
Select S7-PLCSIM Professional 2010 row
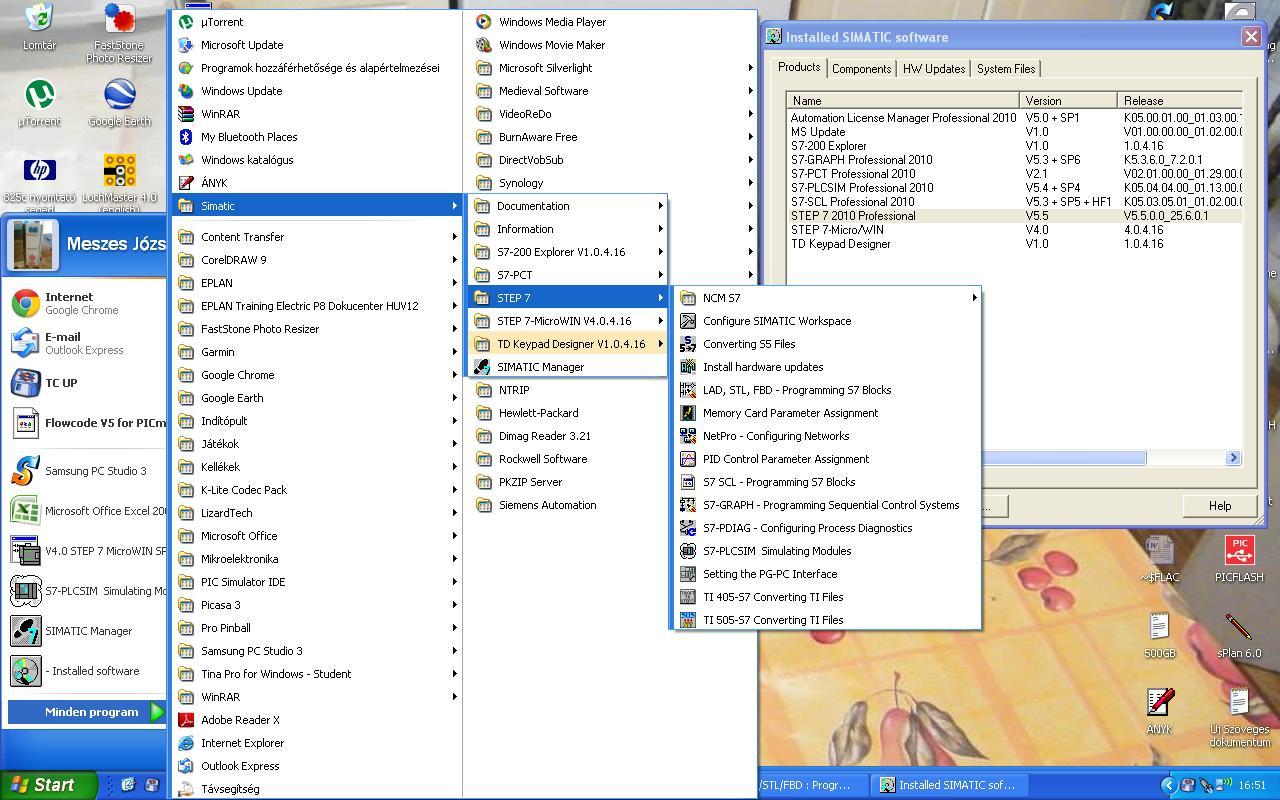coord(1014,188)
